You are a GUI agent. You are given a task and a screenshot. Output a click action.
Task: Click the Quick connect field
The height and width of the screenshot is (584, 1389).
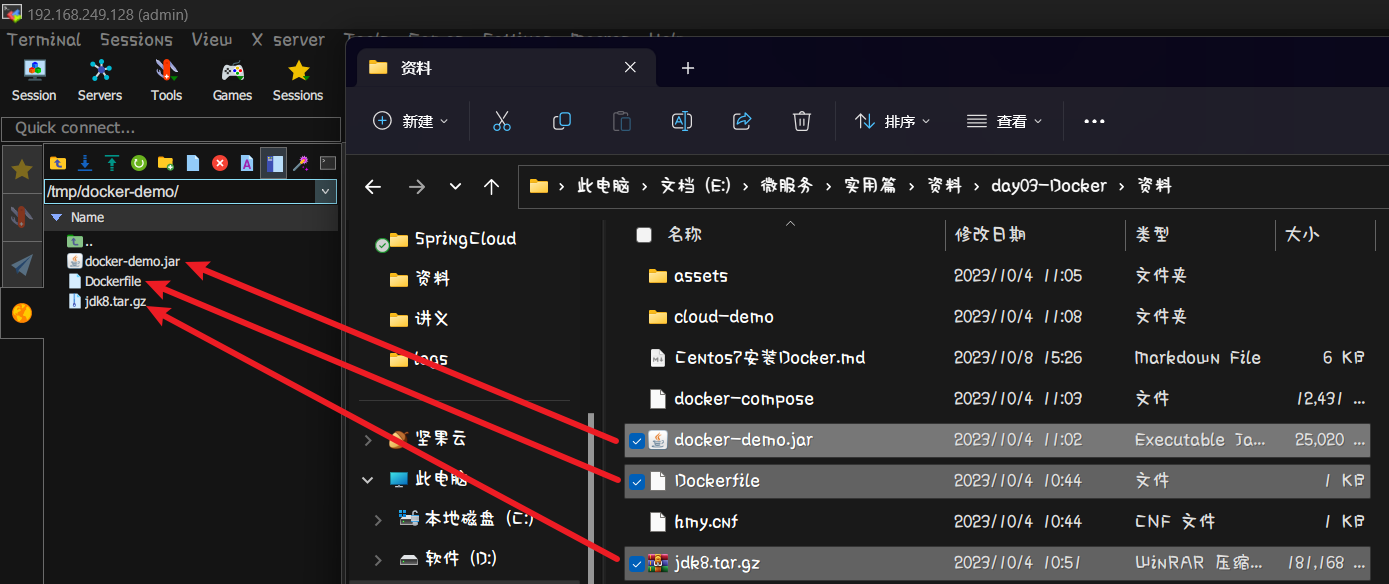tap(171, 129)
